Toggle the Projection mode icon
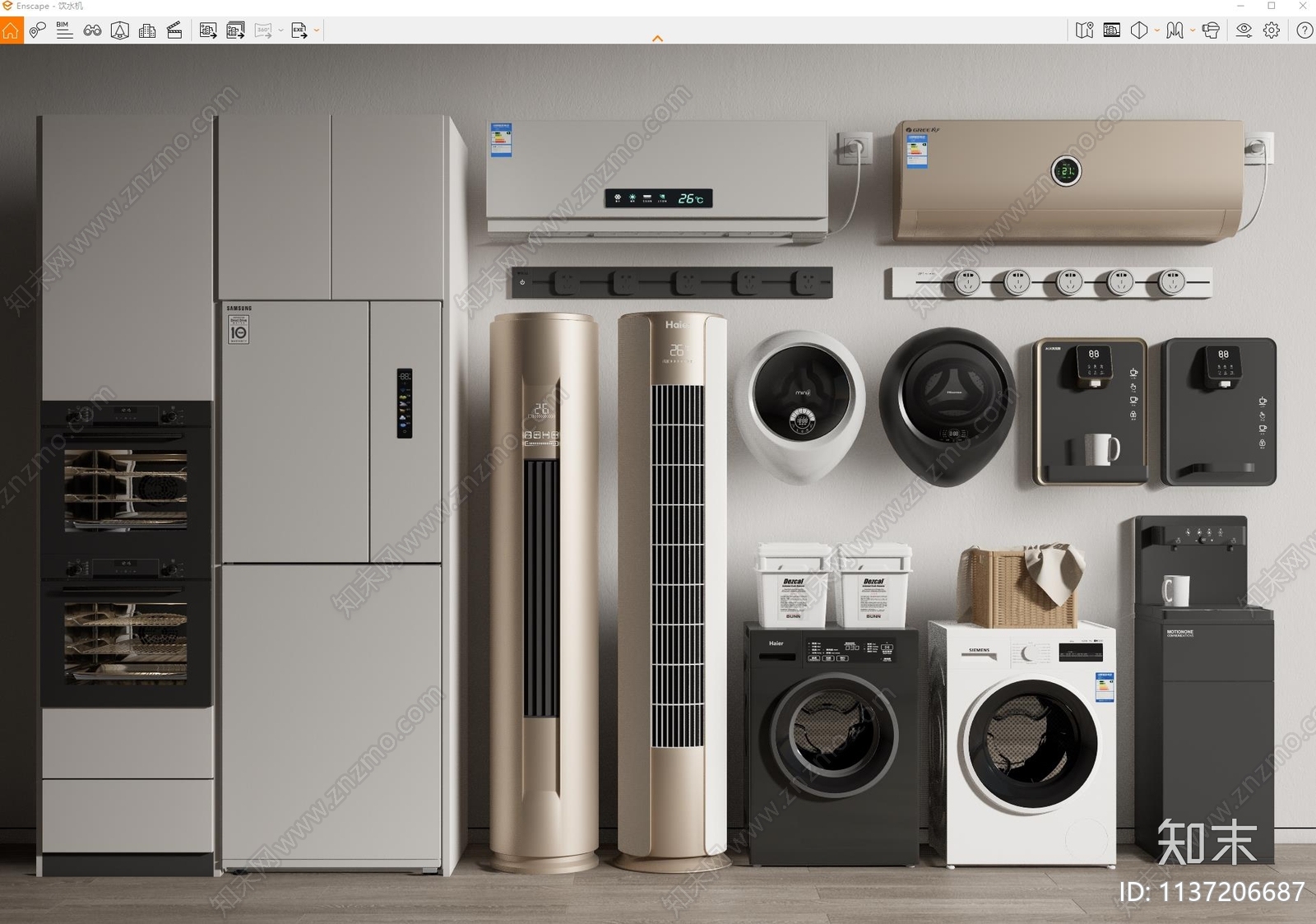The height and width of the screenshot is (924, 1316). coord(1139,31)
